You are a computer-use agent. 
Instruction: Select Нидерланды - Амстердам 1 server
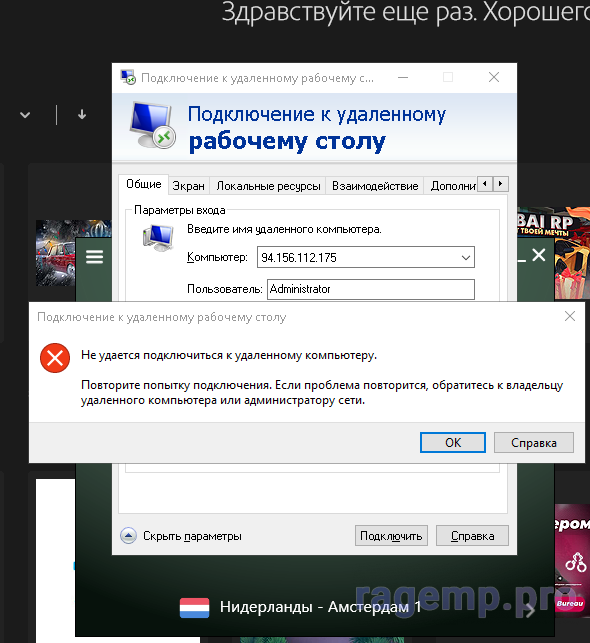(x=320, y=607)
